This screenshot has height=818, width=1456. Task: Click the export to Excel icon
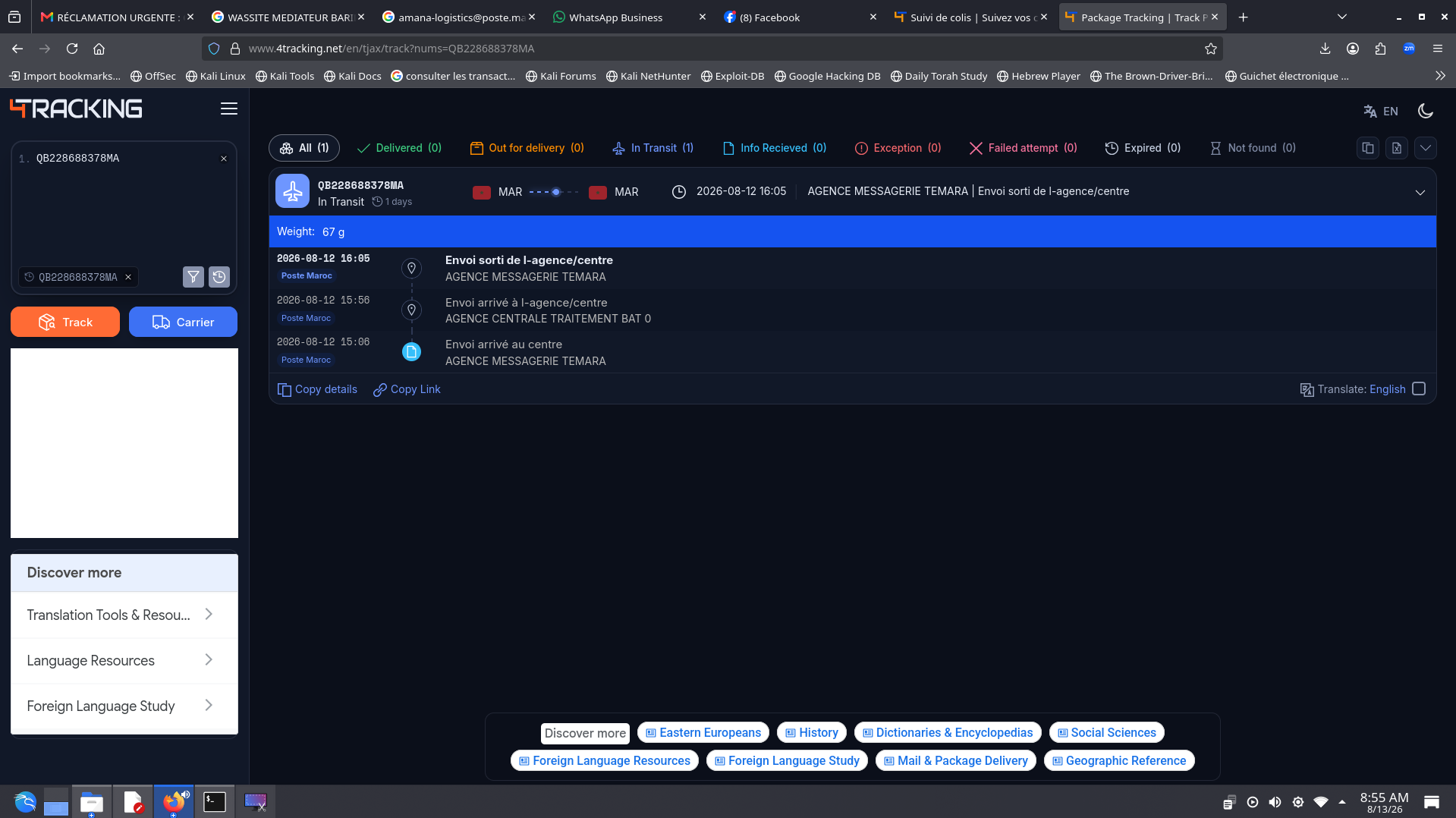coord(1397,148)
